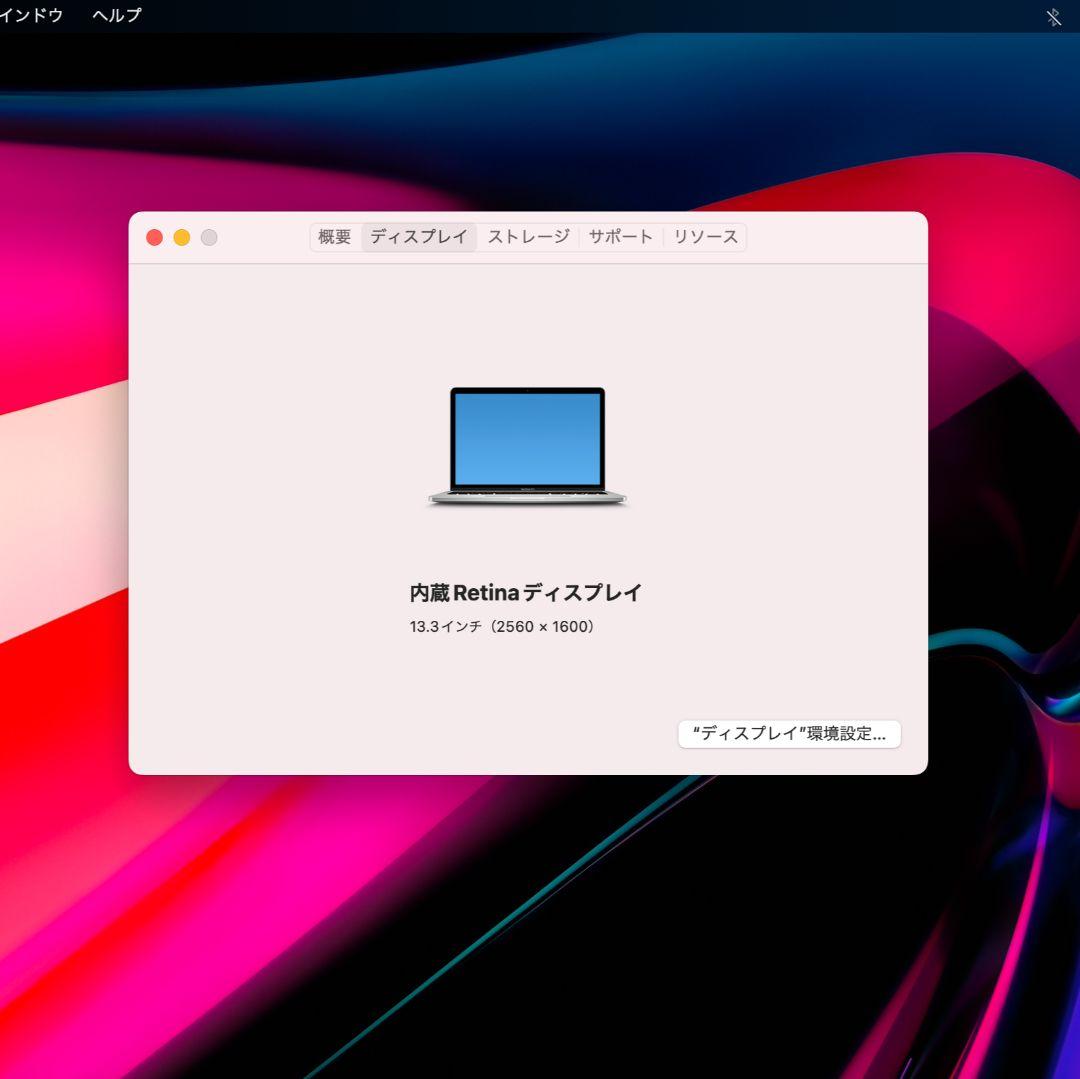Open the ヘルプ menu

115,15
